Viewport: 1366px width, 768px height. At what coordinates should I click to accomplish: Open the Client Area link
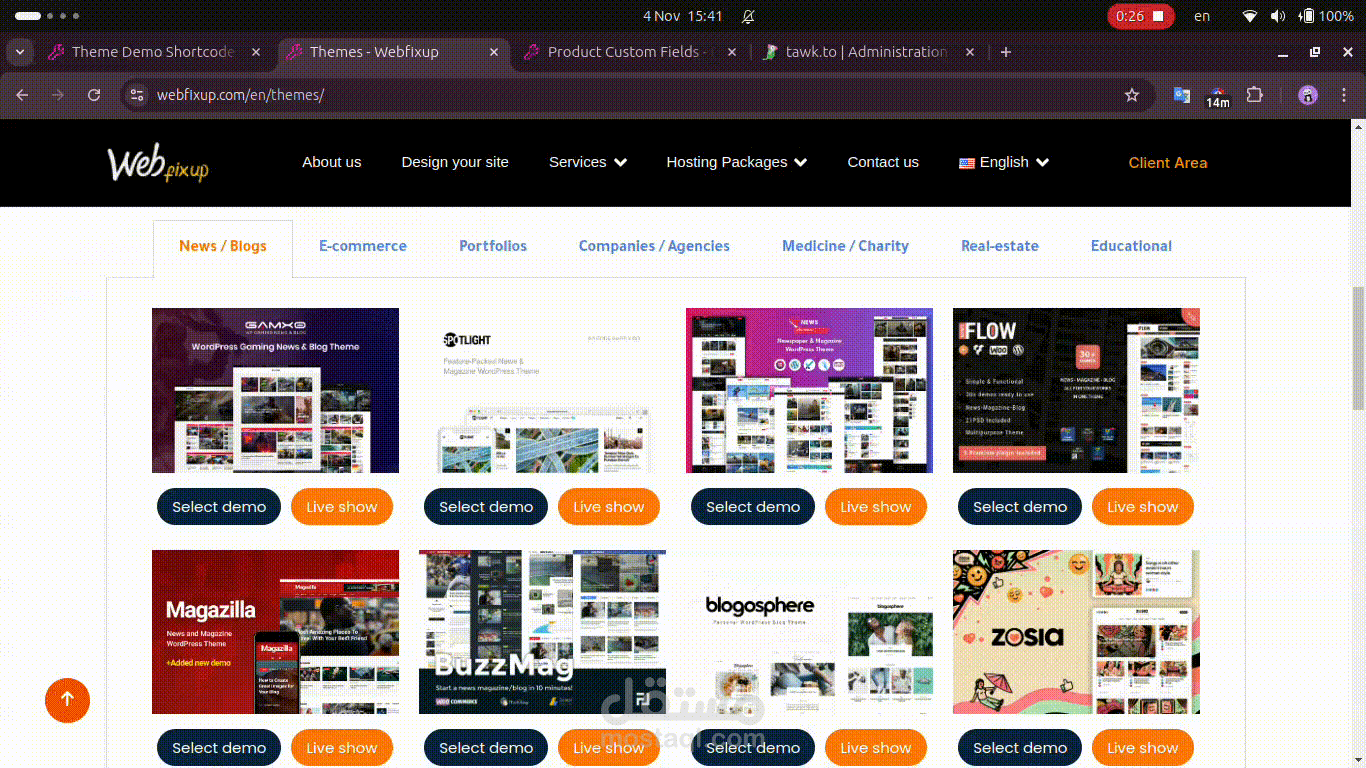1168,163
